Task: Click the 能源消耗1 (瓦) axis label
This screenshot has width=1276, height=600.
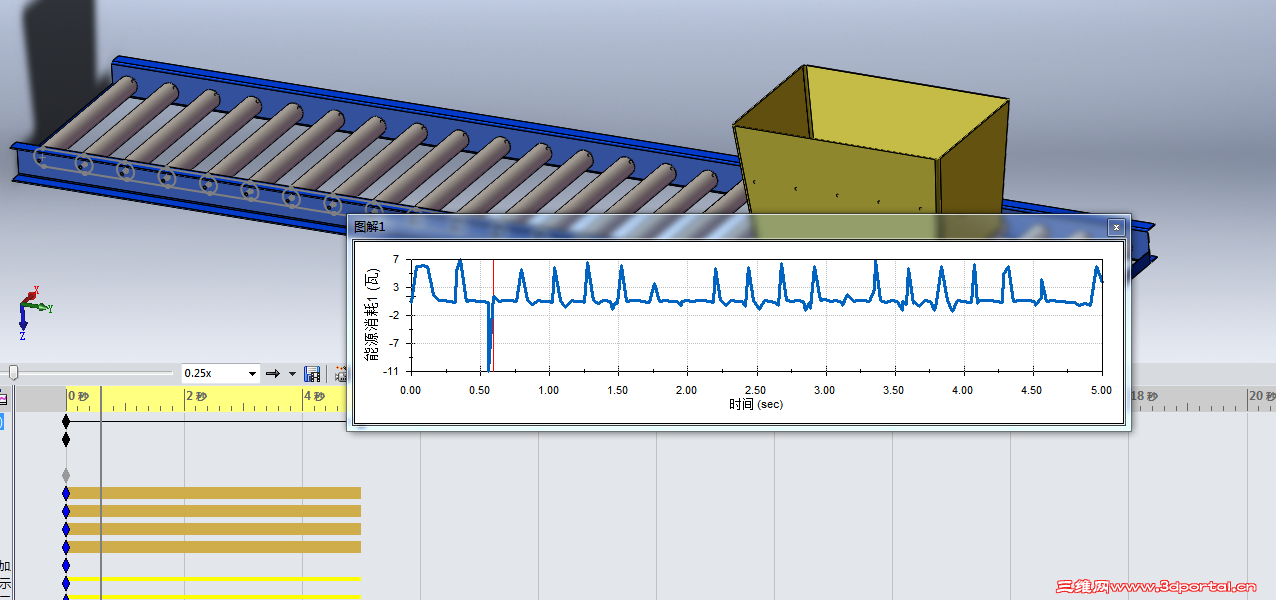Action: coord(372,314)
